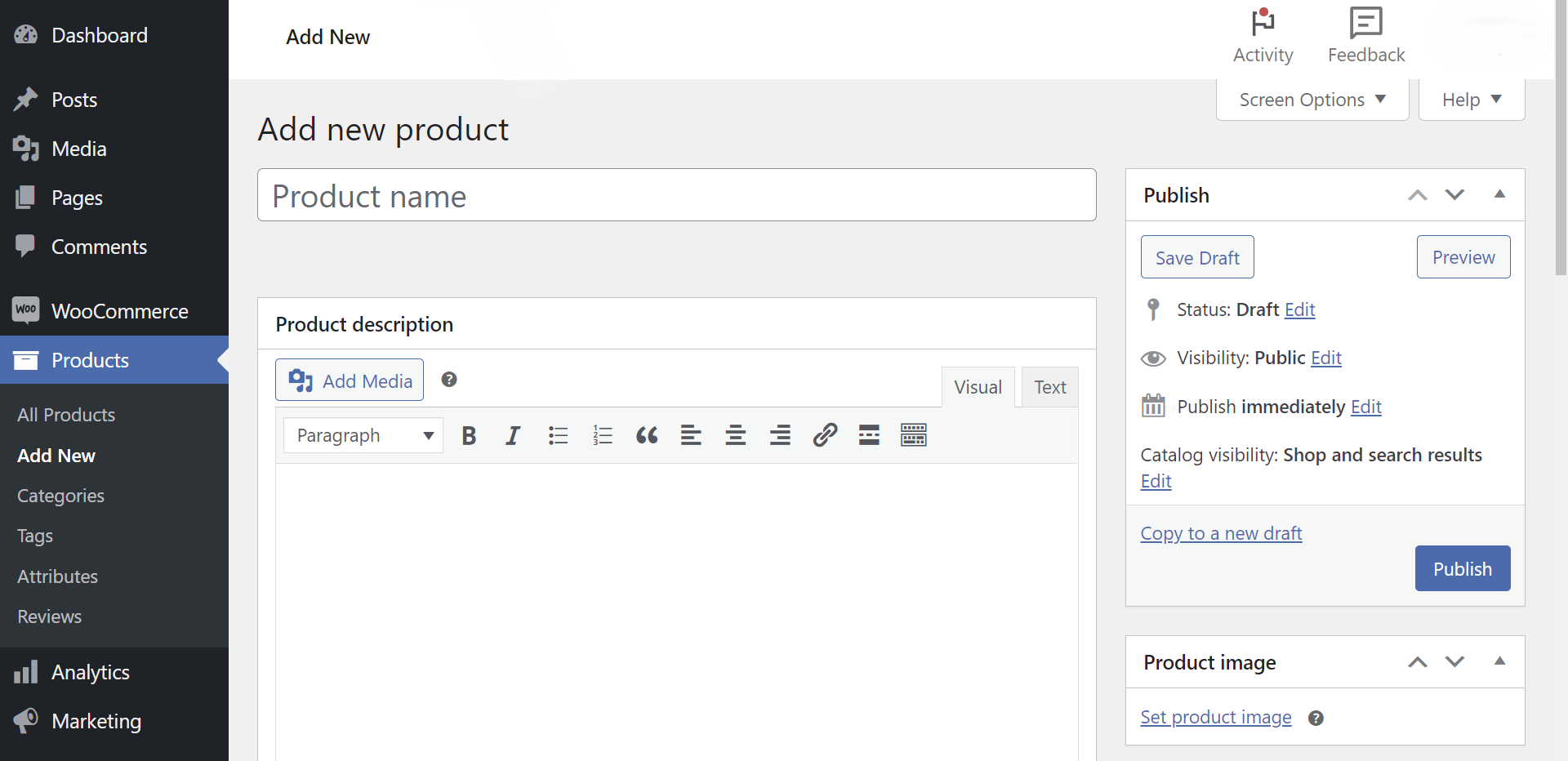Open the help tip beside Set product image
This screenshot has width=1568, height=761.
click(x=1316, y=718)
